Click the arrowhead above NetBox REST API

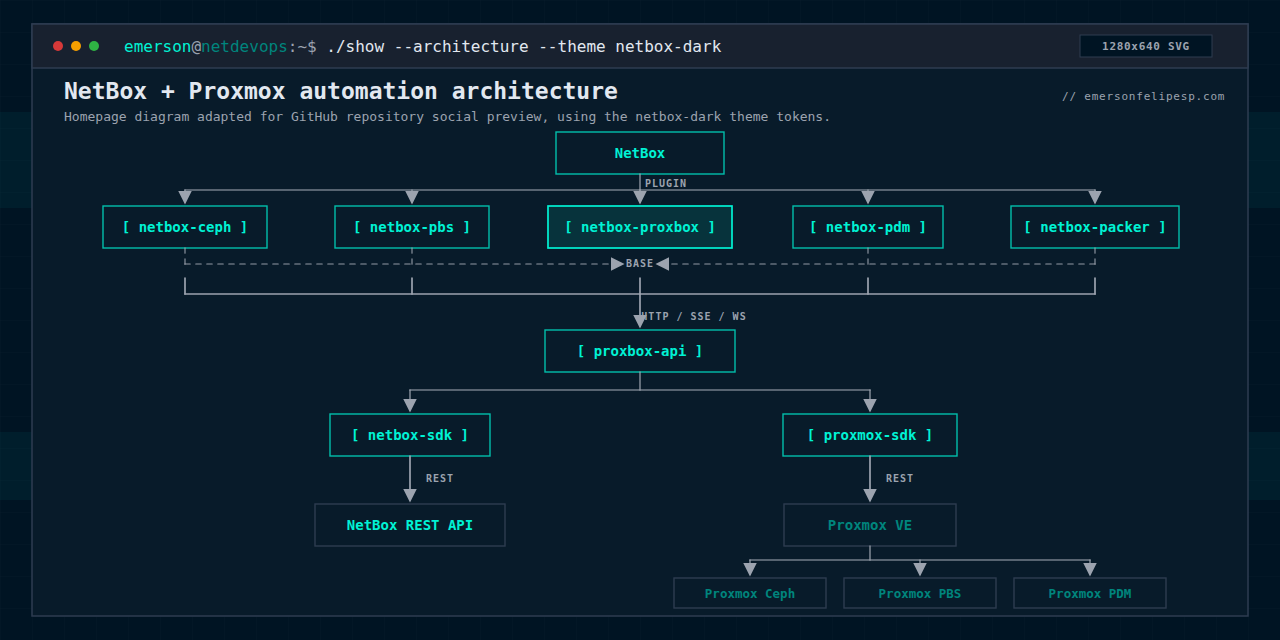coord(410,496)
